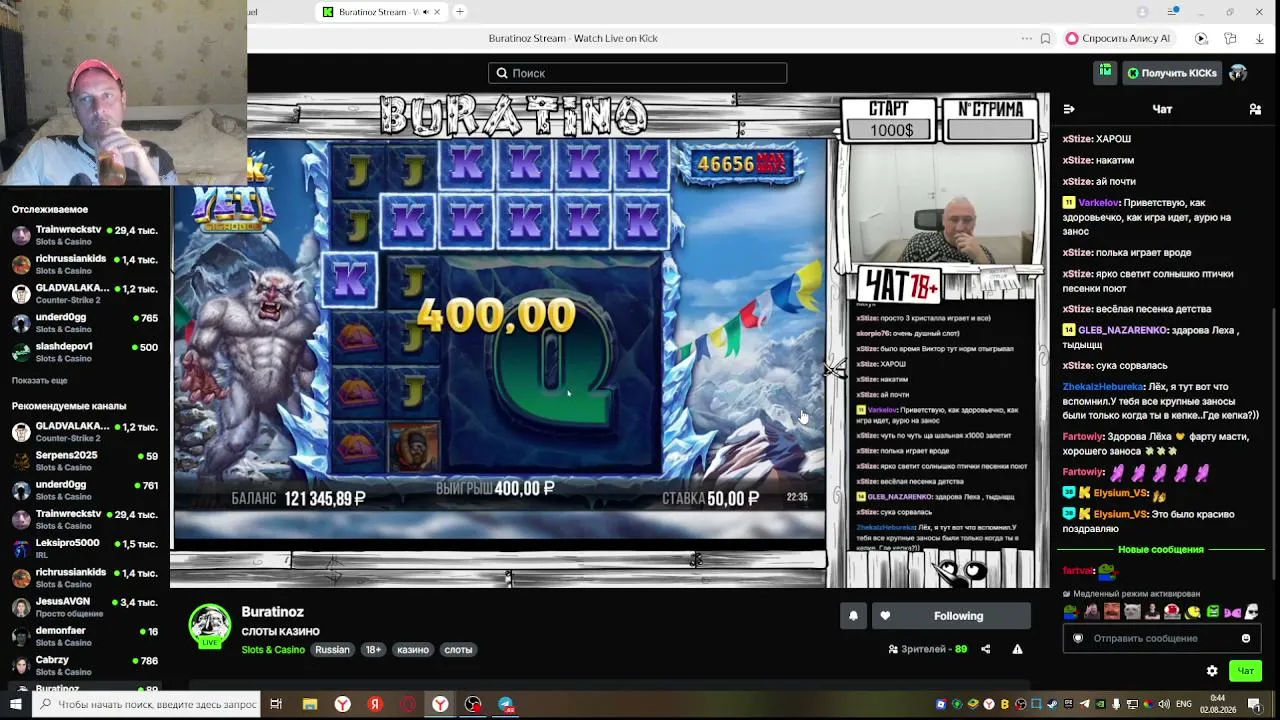This screenshot has width=1280, height=720.
Task: Report the stream with the warning icon
Action: click(1017, 649)
